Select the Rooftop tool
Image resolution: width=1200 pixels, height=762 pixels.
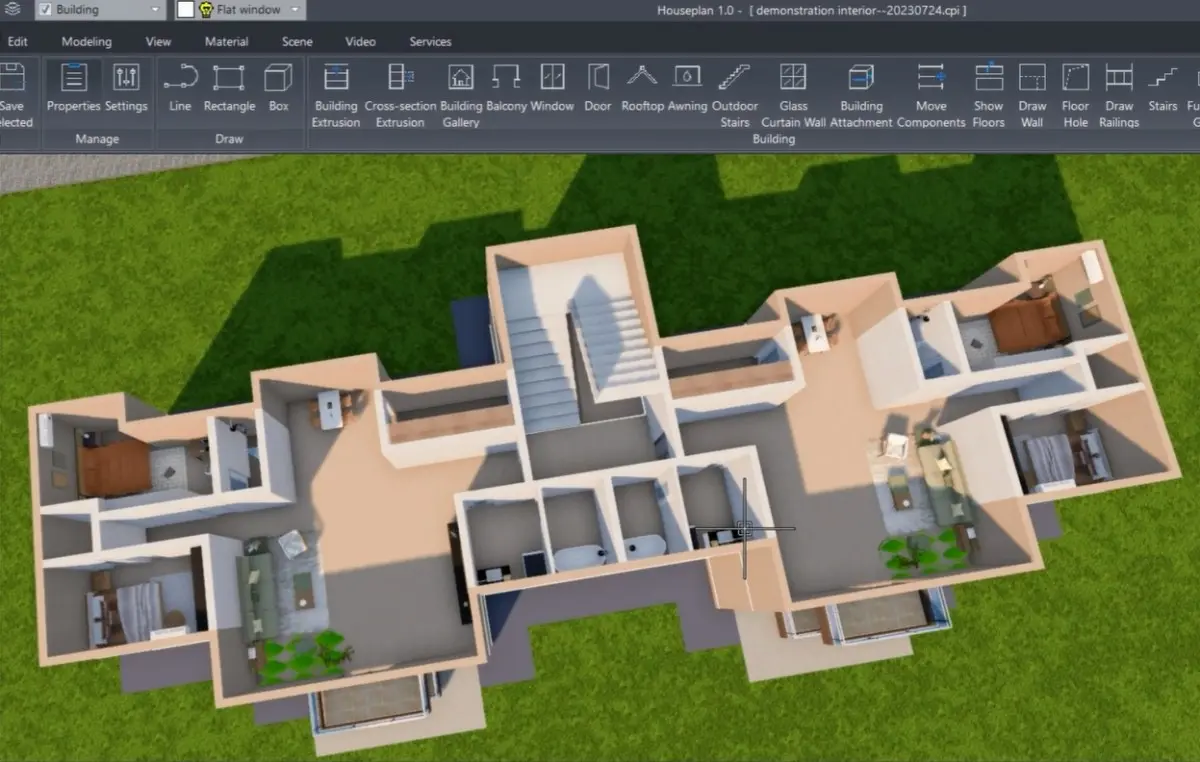click(x=642, y=88)
